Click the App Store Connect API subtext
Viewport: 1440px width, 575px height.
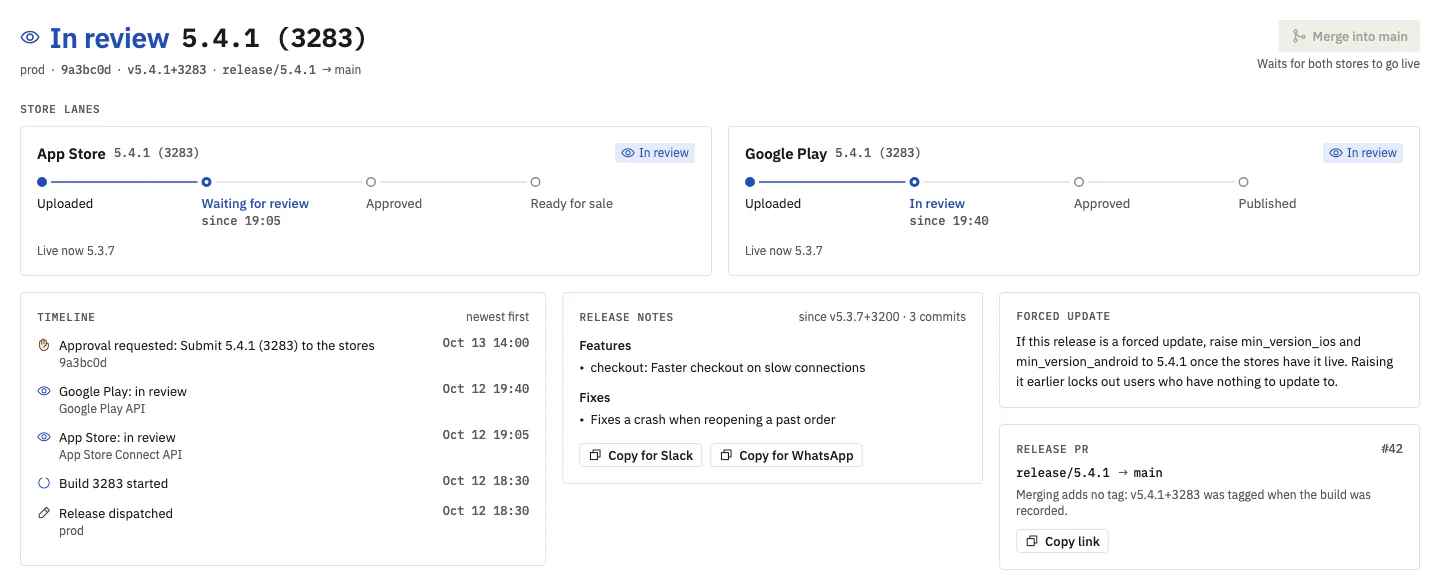120,455
